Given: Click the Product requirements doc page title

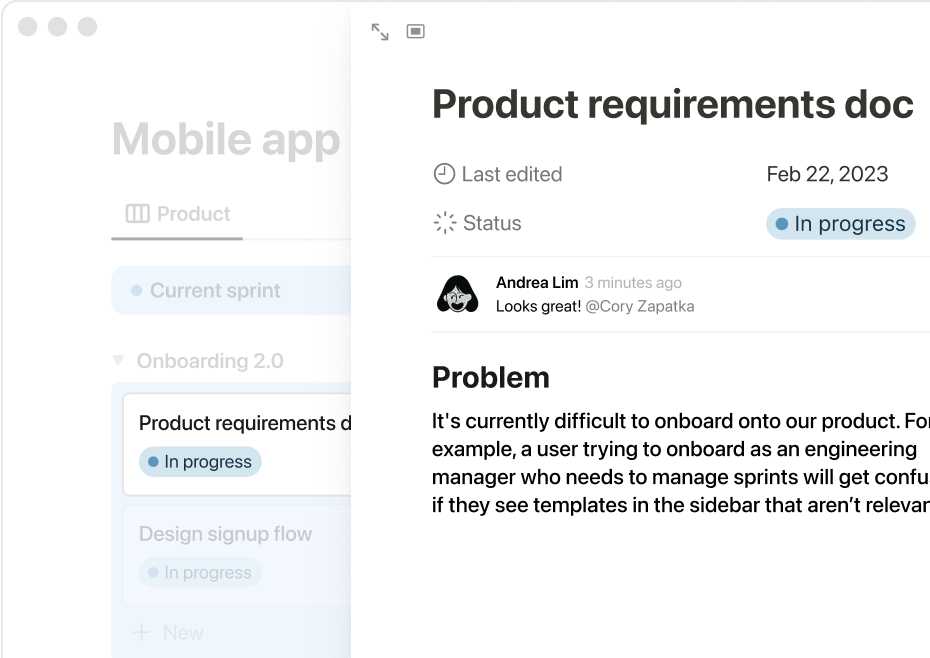Looking at the screenshot, I should 672,104.
